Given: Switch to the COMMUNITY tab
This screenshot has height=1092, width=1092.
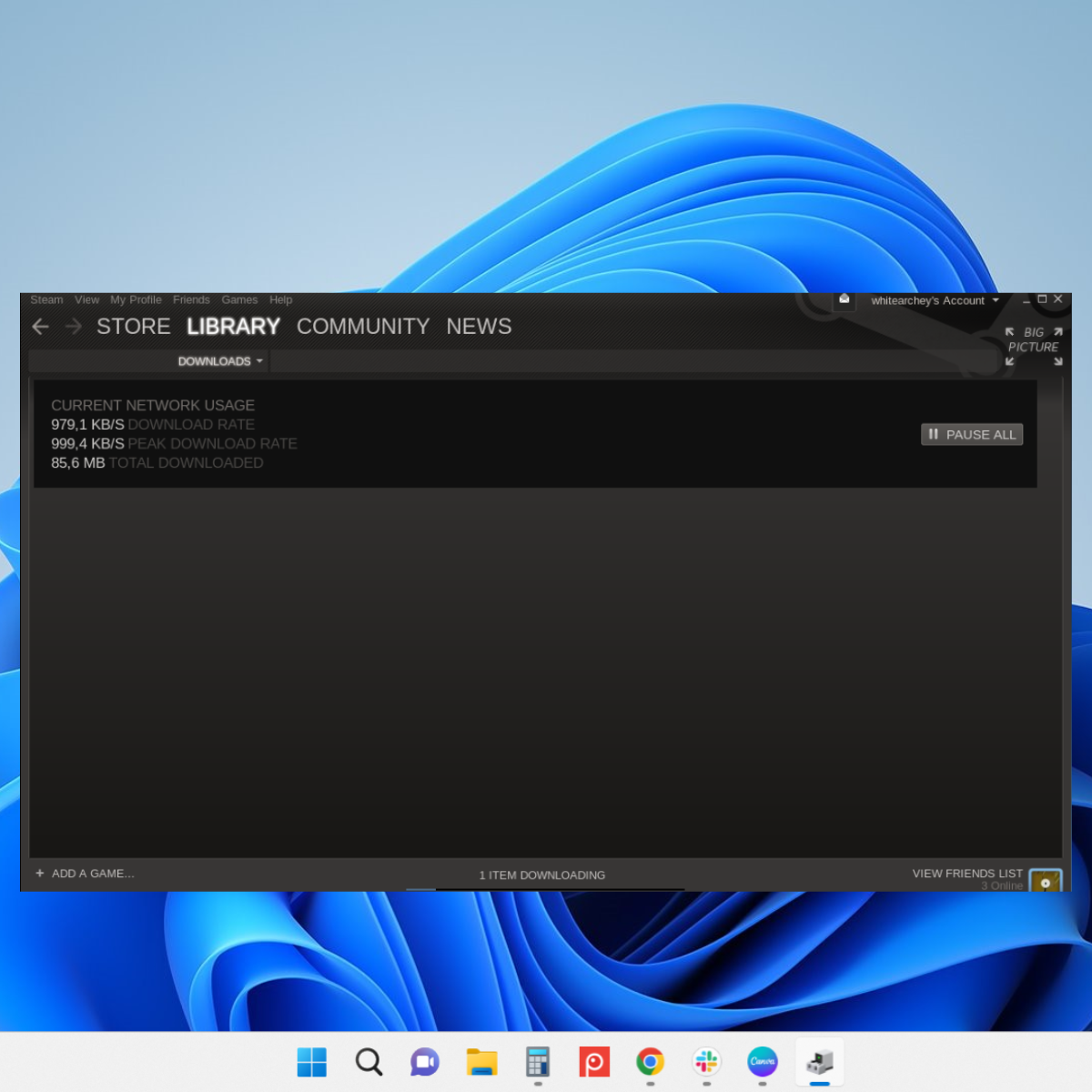Looking at the screenshot, I should point(363,326).
